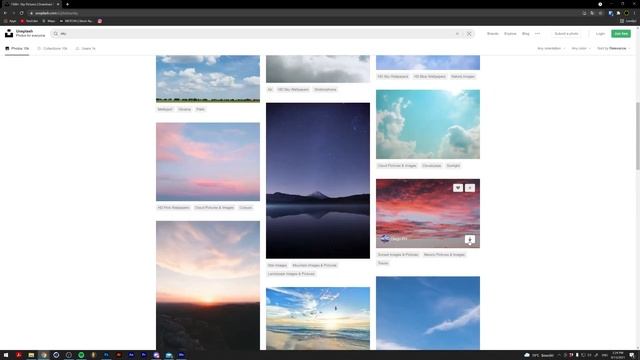Open the Brands menu link
640x360 pixels.
coord(493,33)
